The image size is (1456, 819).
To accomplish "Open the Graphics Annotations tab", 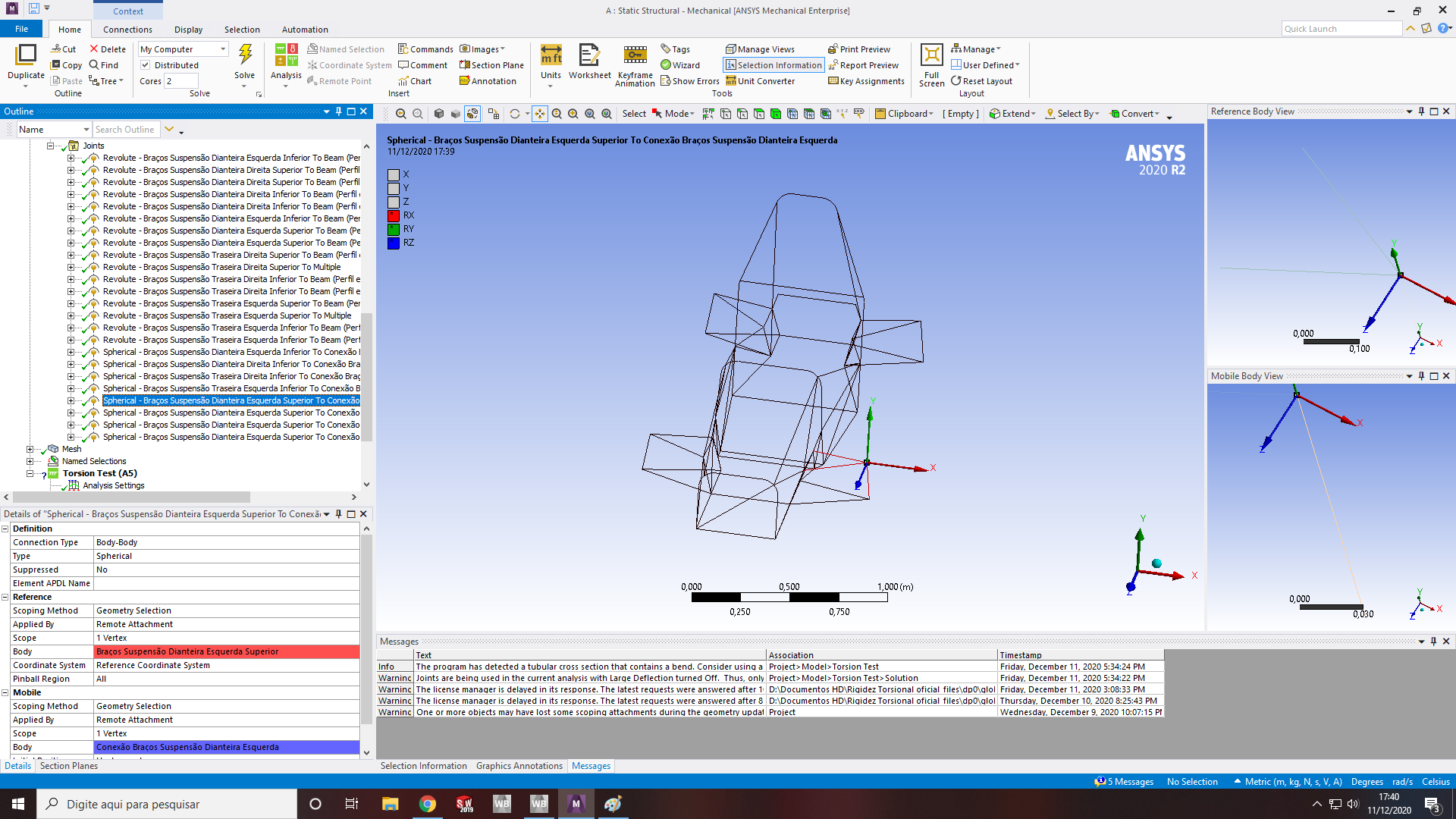I will point(519,766).
